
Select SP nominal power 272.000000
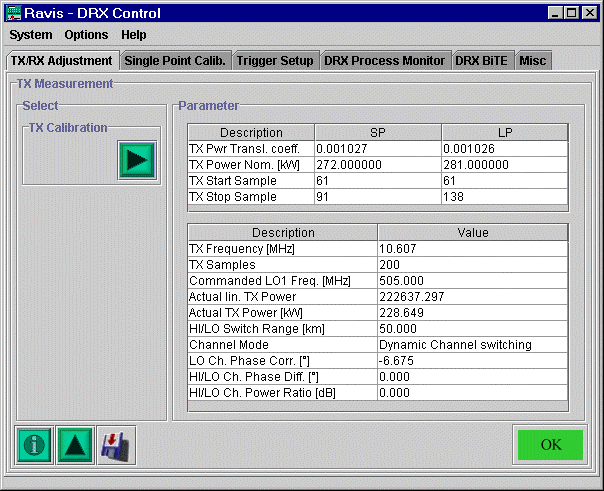tap(378, 165)
